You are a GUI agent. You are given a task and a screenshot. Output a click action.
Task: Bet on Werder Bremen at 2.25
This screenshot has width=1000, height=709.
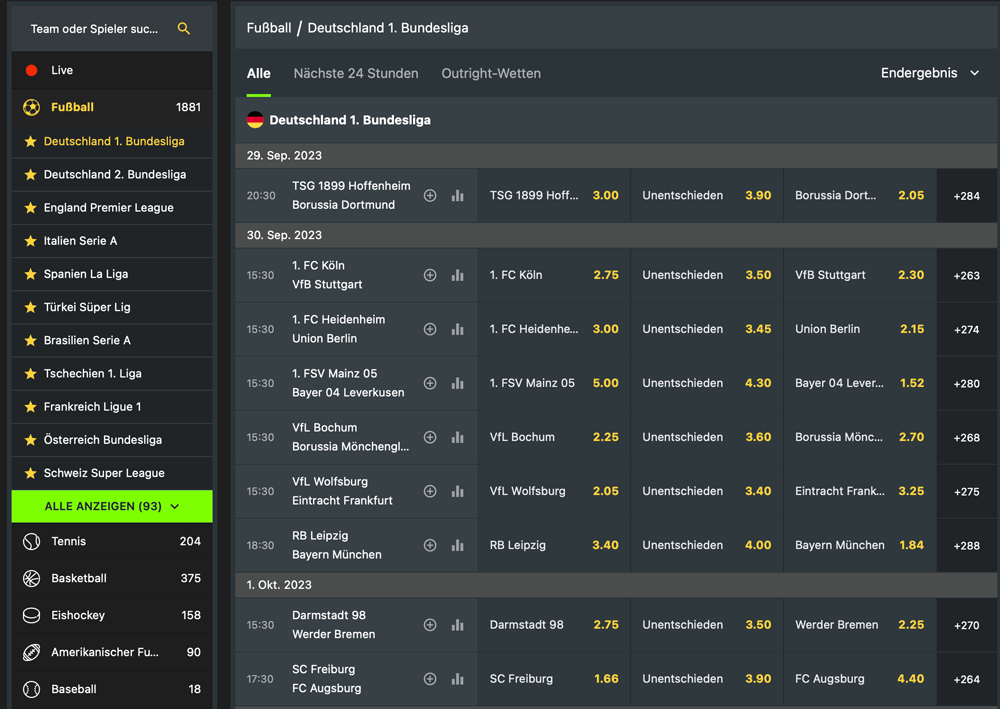[859, 625]
